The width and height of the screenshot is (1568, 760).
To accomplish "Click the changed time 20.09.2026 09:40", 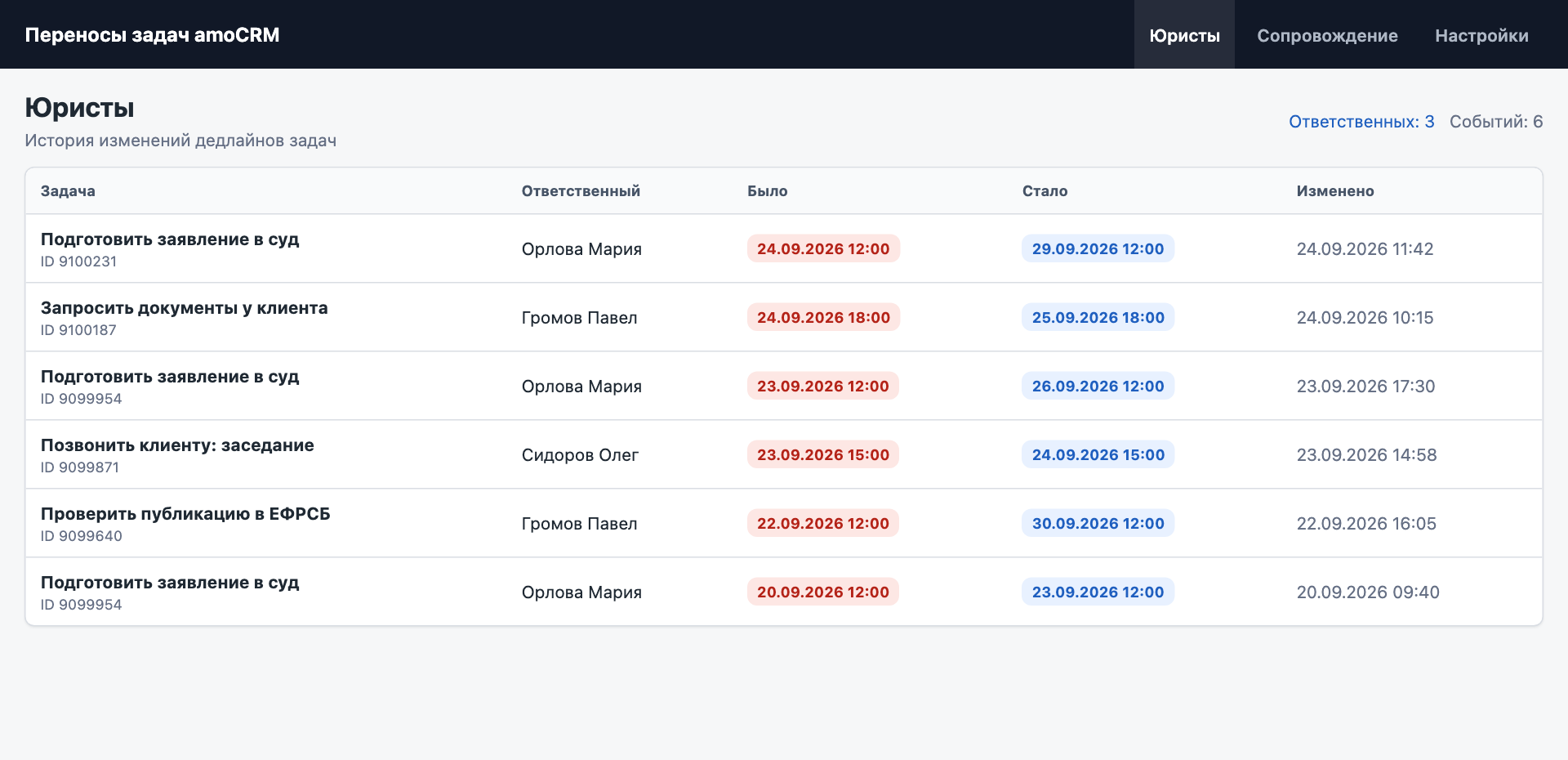I will (x=1368, y=592).
